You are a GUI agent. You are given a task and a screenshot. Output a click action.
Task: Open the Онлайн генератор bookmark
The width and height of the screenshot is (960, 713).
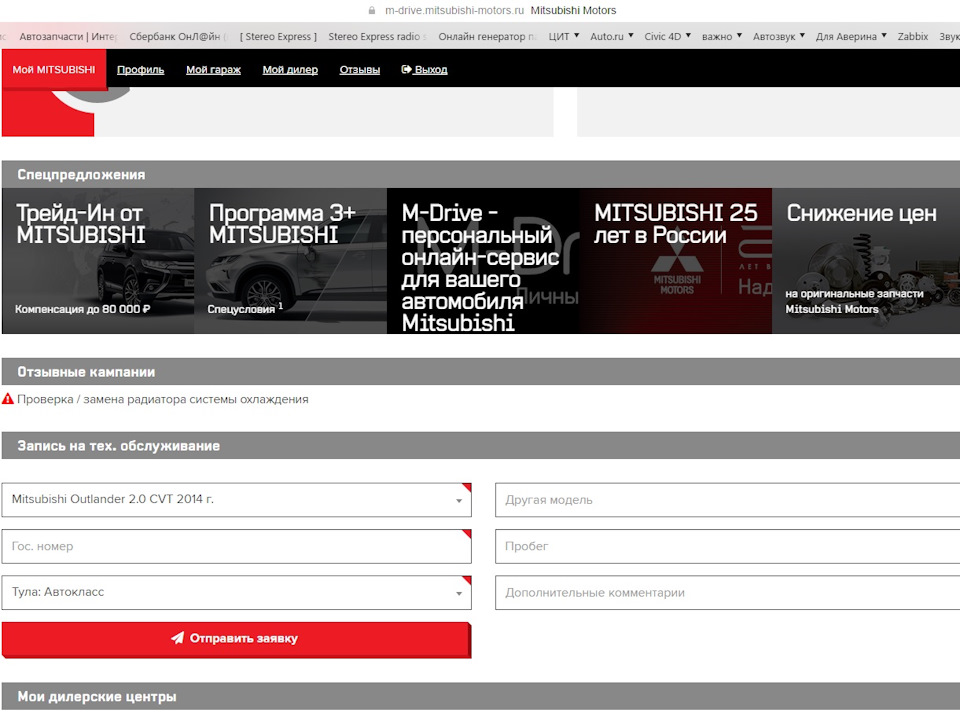click(x=487, y=36)
